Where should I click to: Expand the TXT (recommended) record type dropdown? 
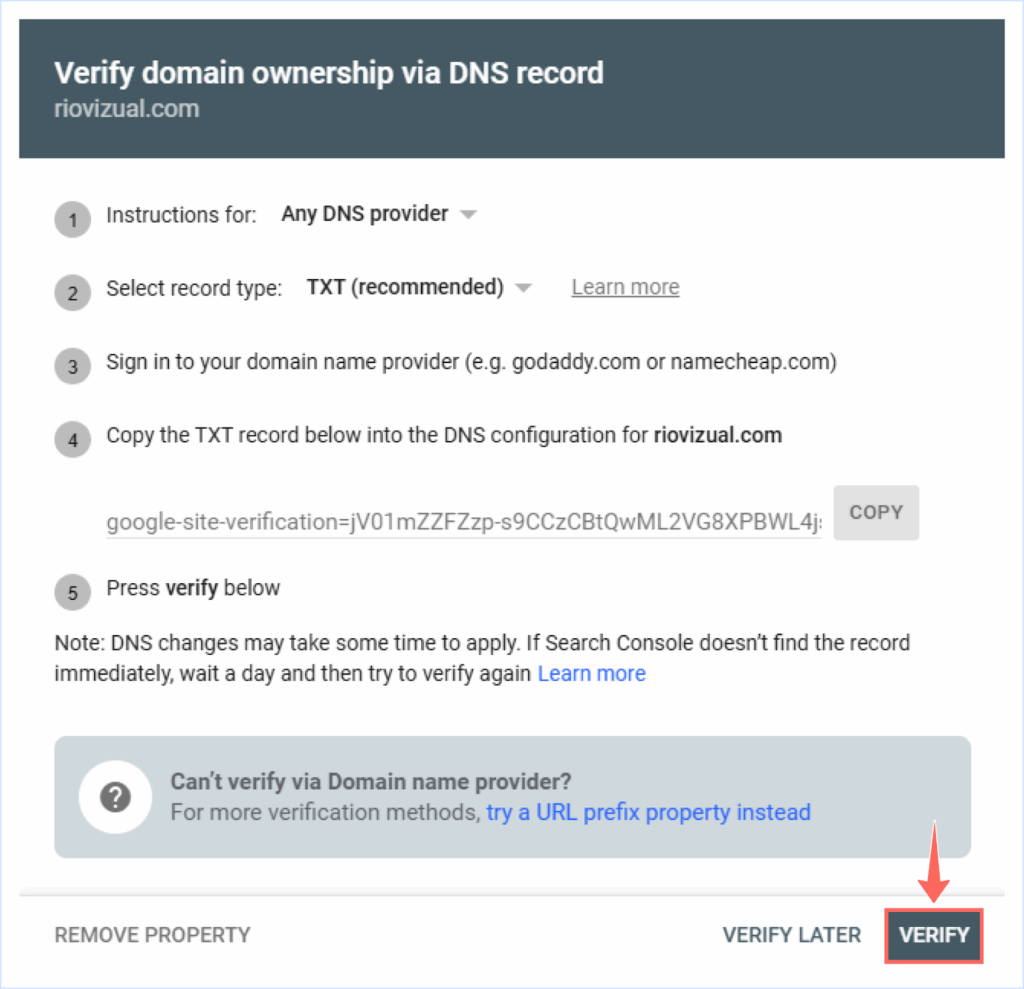coord(405,288)
